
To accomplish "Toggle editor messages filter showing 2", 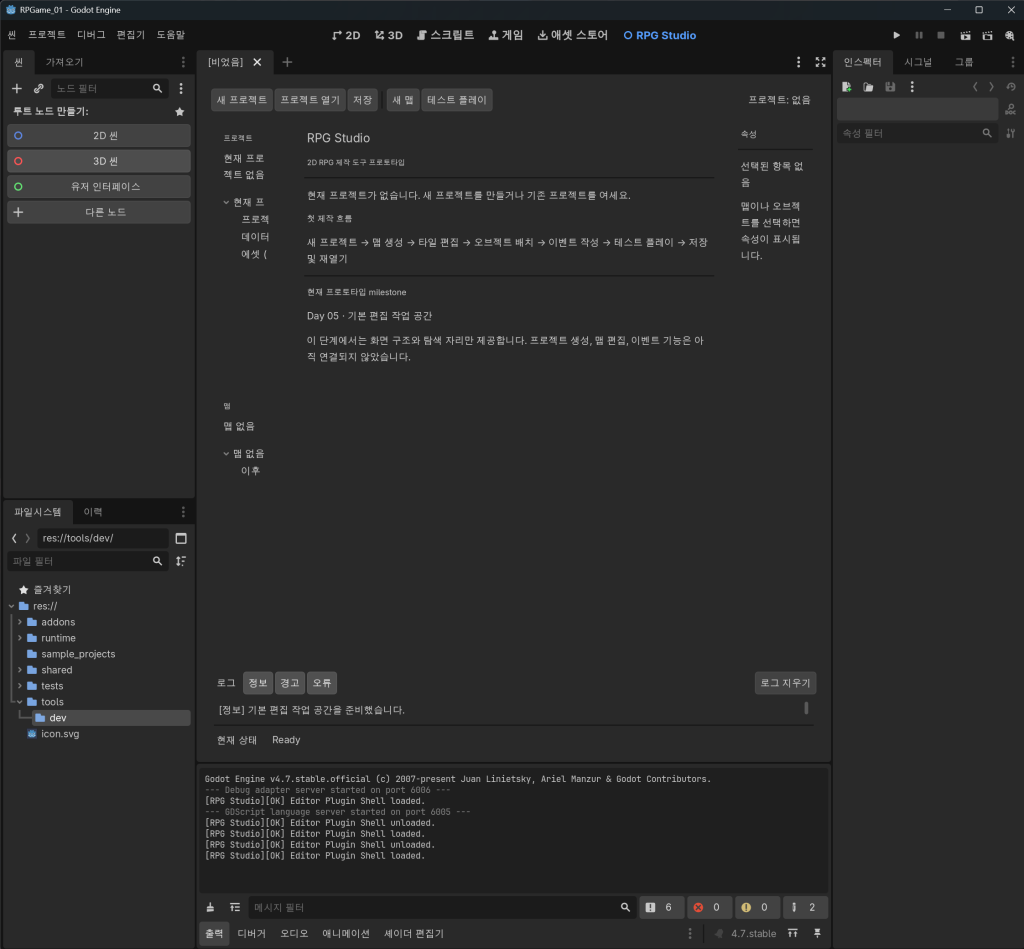I will tap(805, 907).
